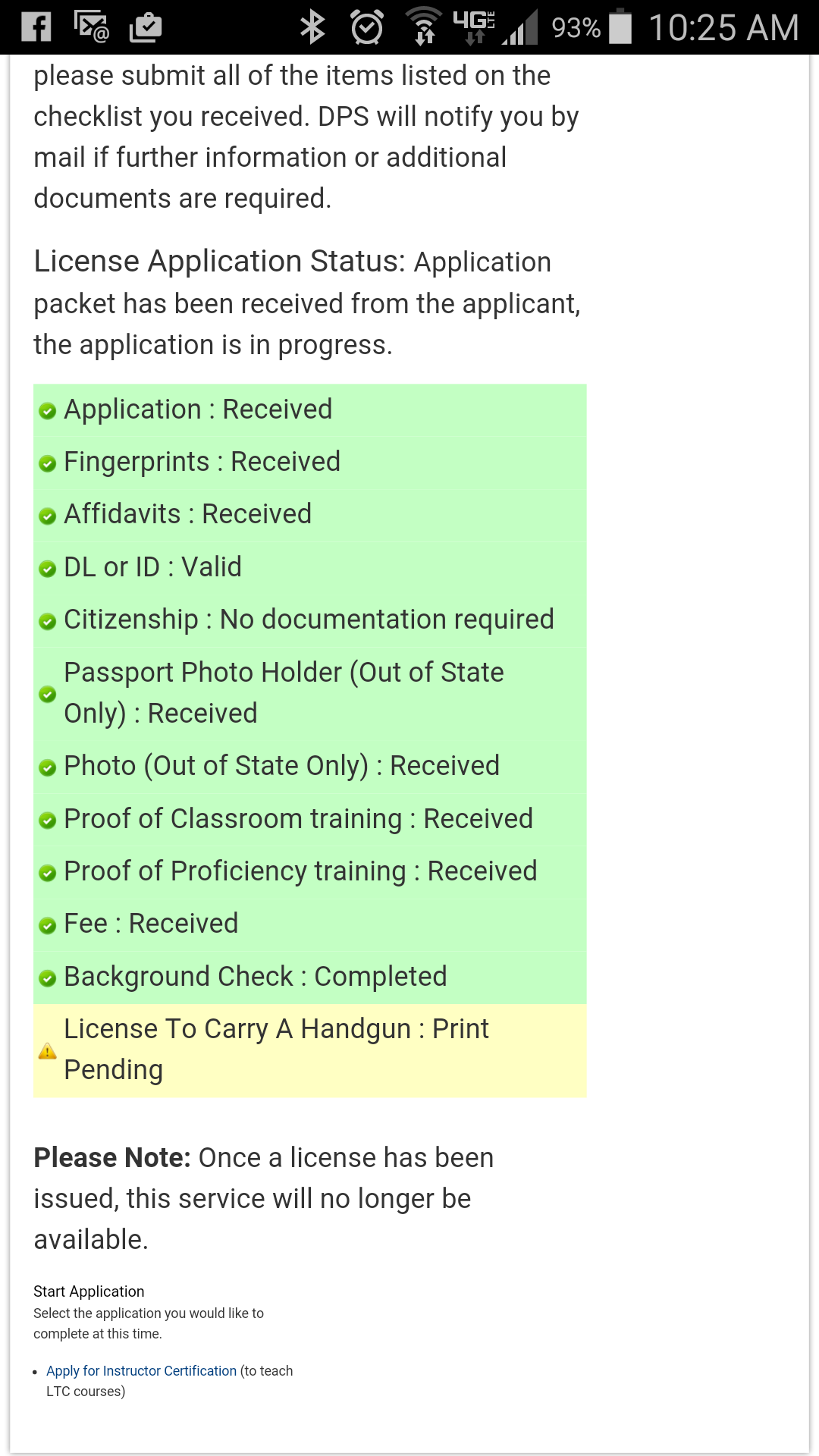This screenshot has width=819, height=1456.
Task: Tap the yellow warning icon beside Print Pending
Action: tap(47, 1051)
